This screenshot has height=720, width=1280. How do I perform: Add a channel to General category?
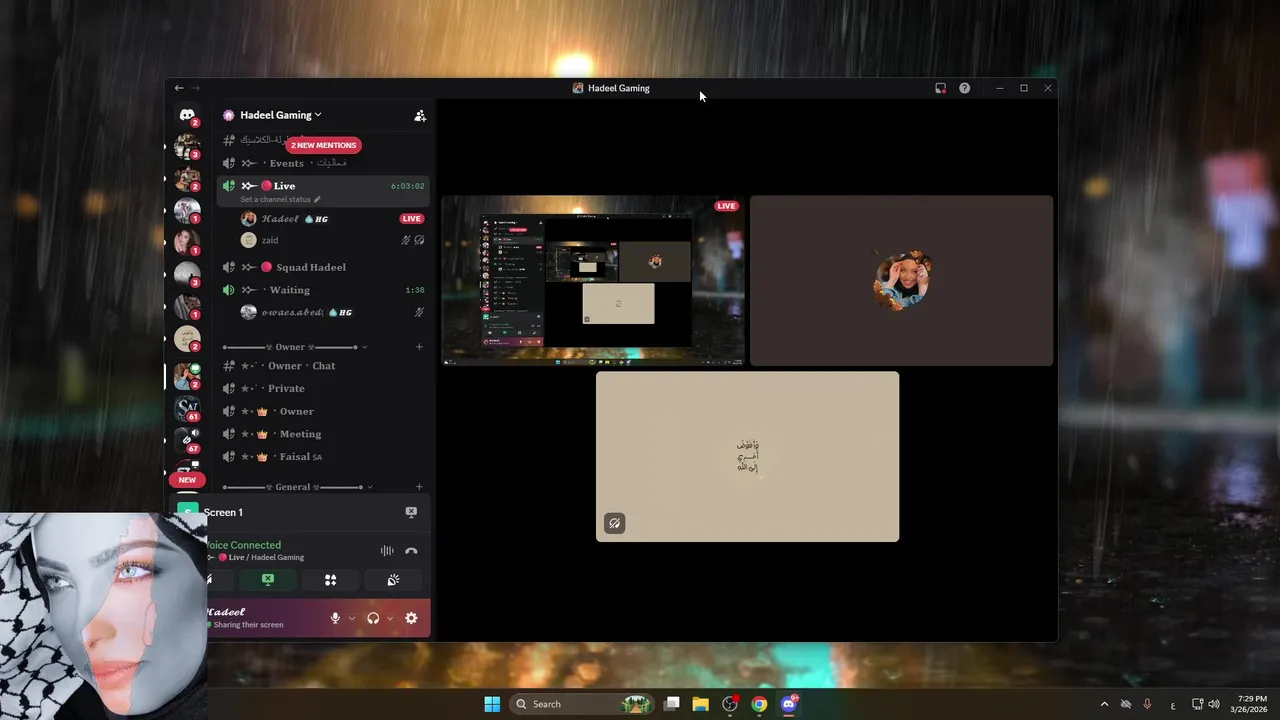click(x=419, y=487)
